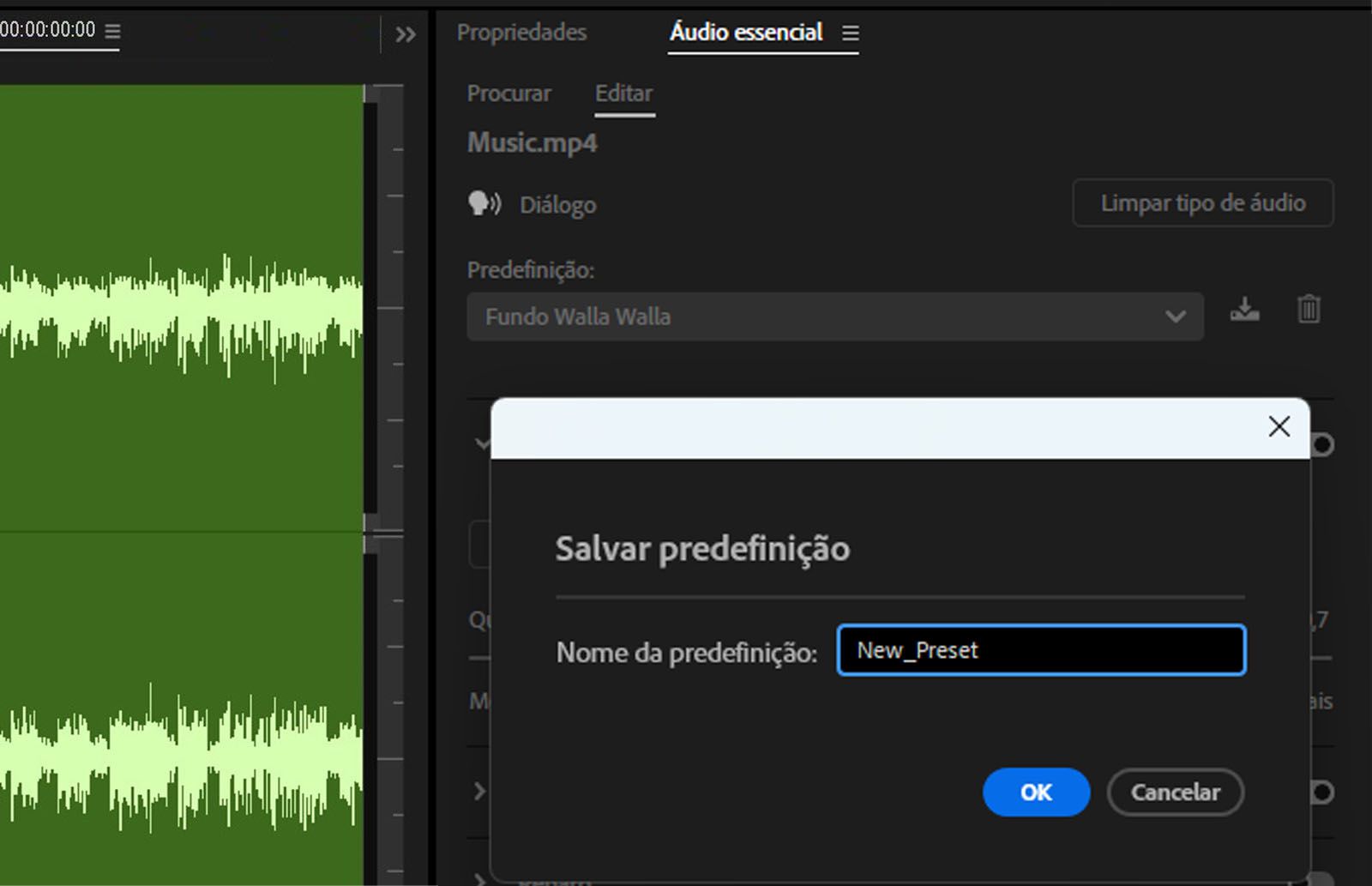Switch to the Propriedades tab
Image resolution: width=1372 pixels, height=886 pixels.
click(521, 33)
